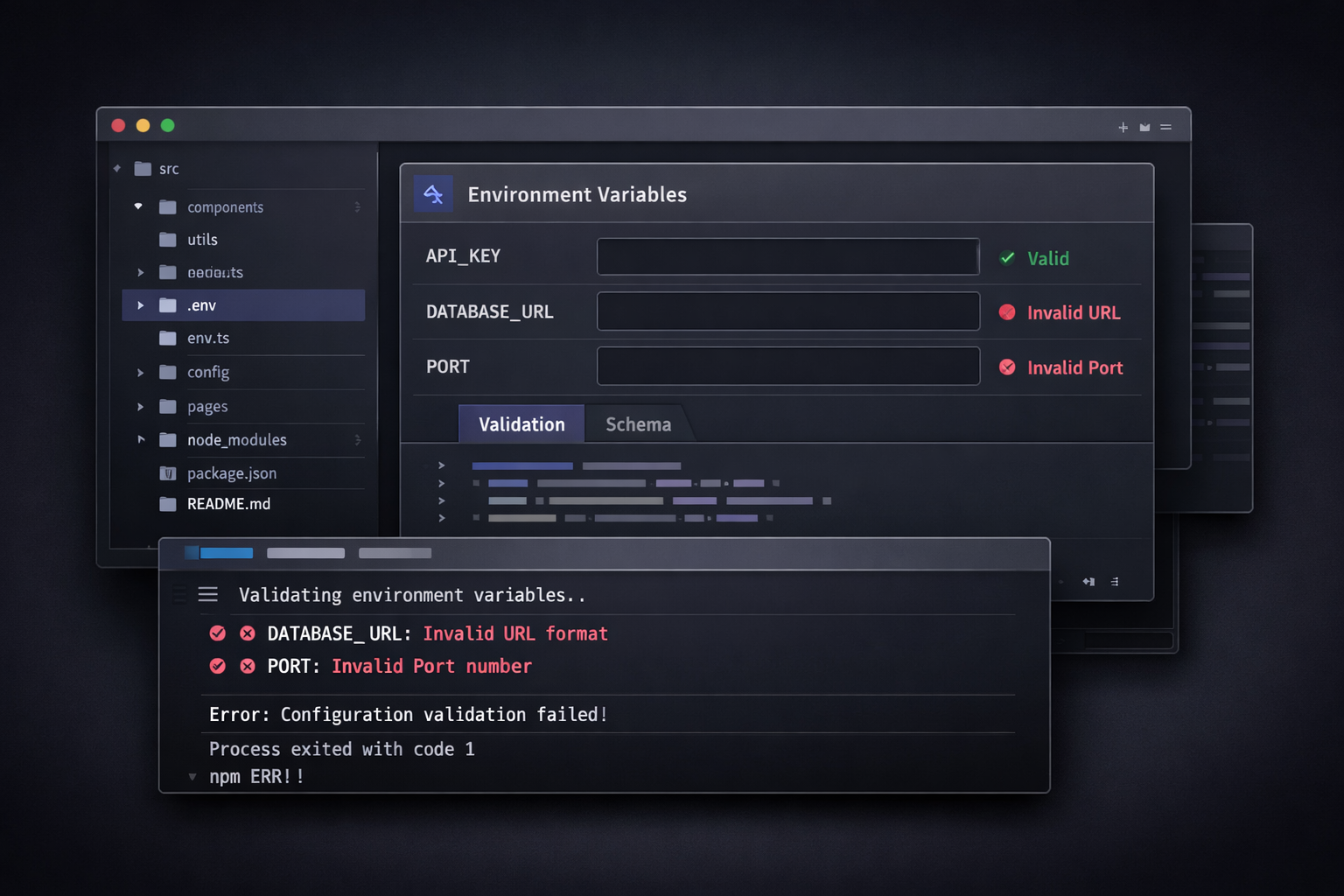Image resolution: width=1344 pixels, height=896 pixels.
Task: Click the .env folder icon
Action: tap(168, 305)
